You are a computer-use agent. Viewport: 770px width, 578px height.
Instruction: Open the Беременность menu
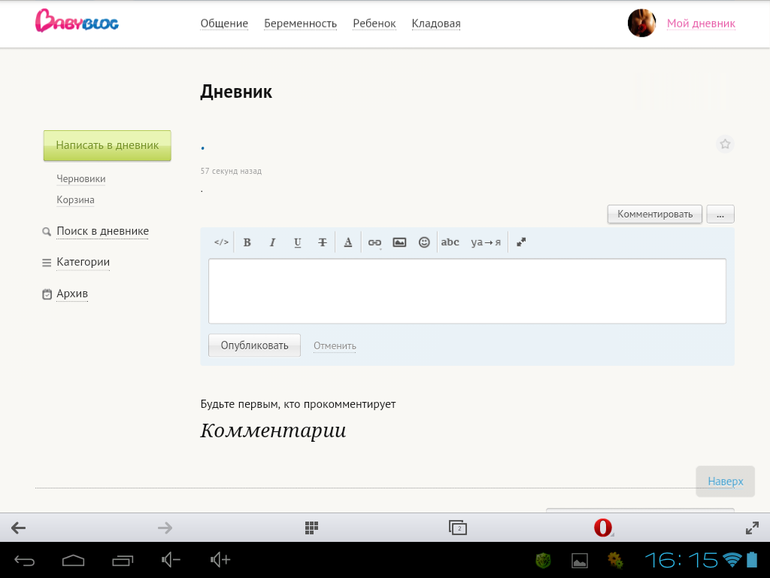click(300, 24)
